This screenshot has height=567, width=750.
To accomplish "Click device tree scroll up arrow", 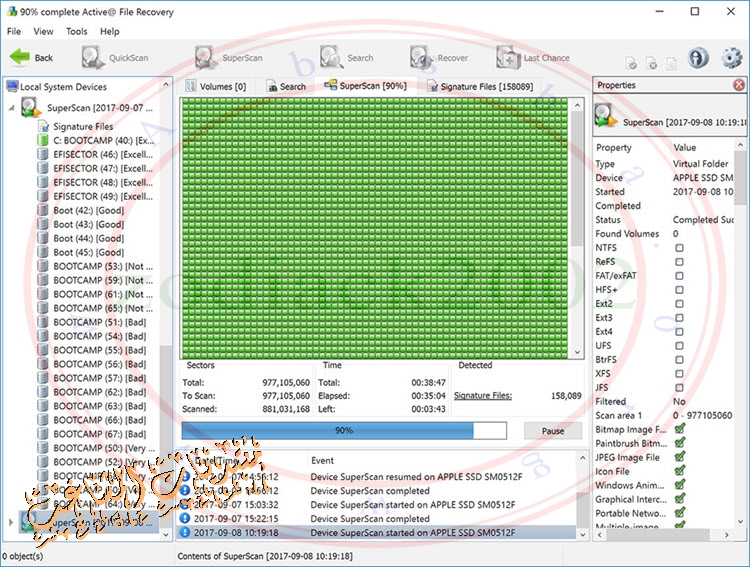I will (x=166, y=84).
